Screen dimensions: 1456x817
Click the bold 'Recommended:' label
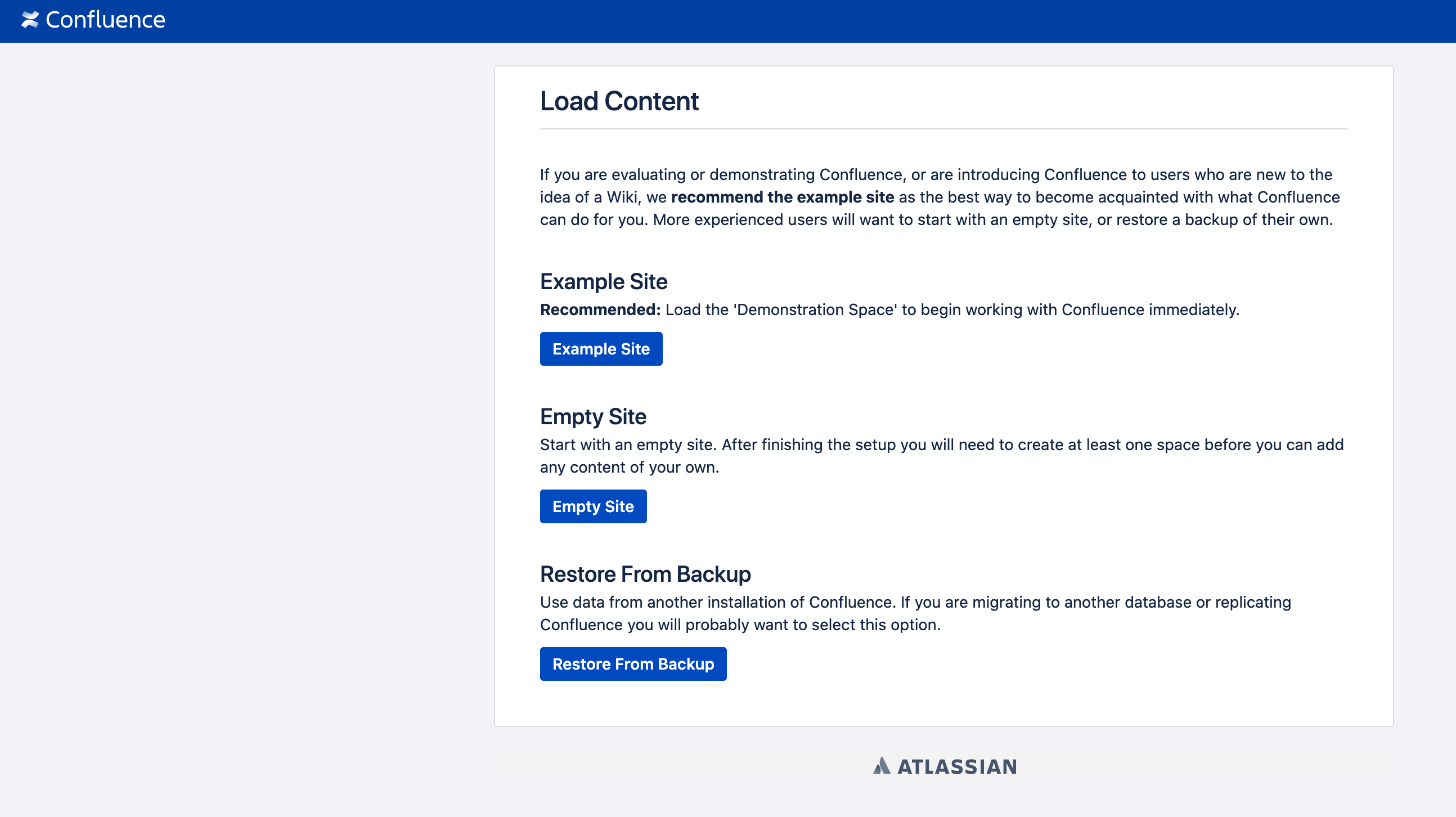click(x=600, y=310)
